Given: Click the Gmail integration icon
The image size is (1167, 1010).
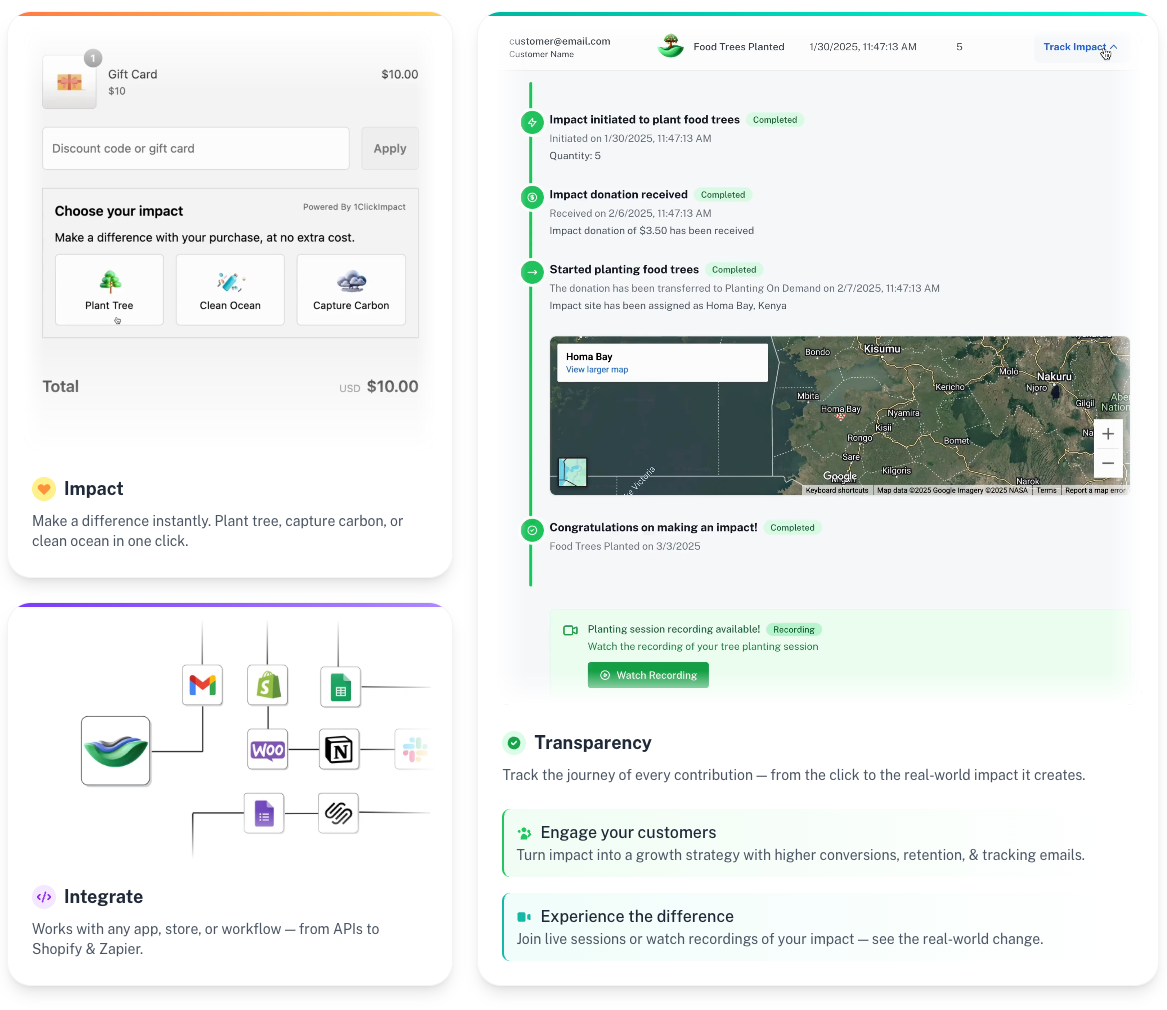Looking at the screenshot, I should [202, 685].
